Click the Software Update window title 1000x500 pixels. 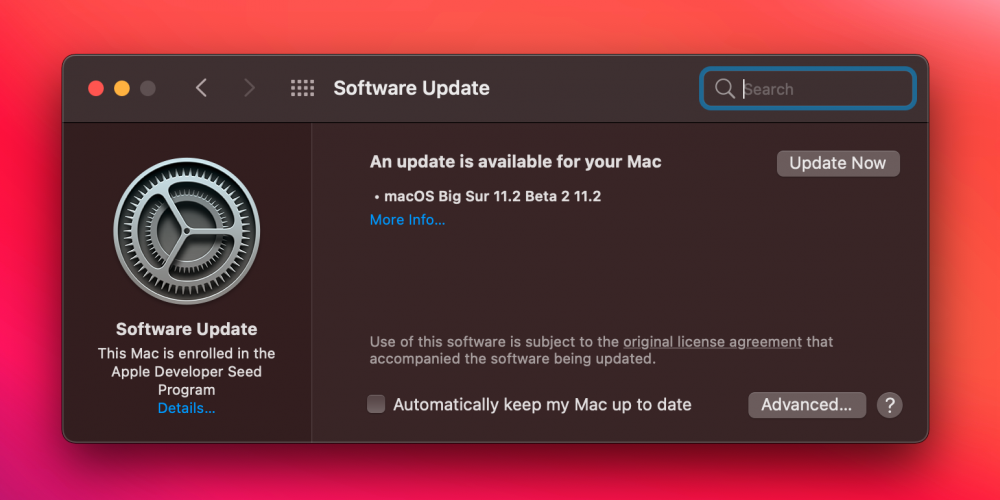[x=411, y=88]
